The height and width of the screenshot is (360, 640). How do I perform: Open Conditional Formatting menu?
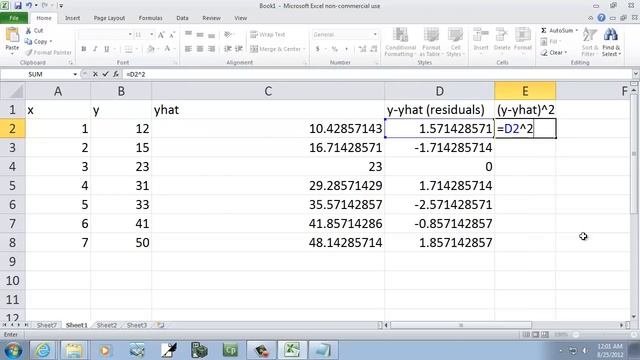[x=400, y=42]
